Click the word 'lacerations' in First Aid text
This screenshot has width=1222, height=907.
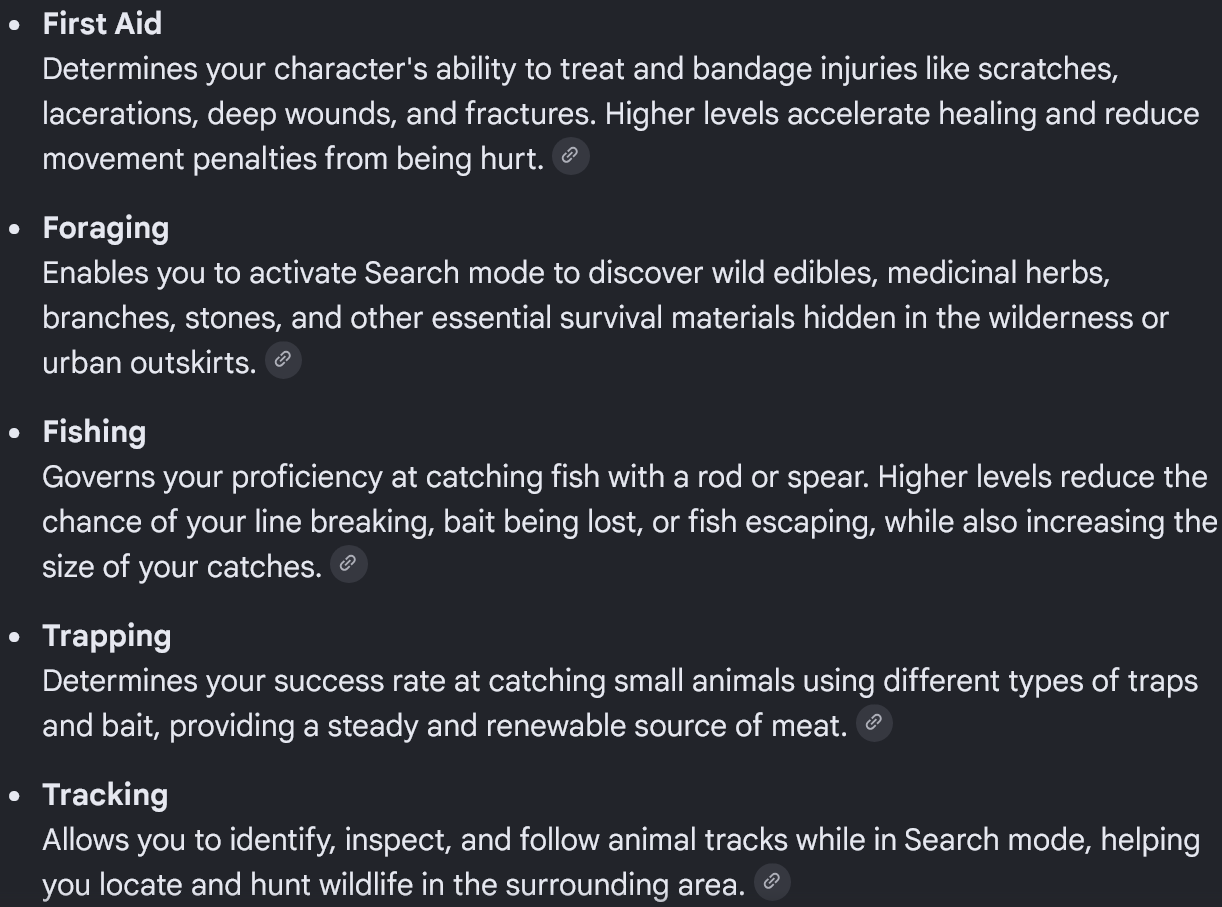tap(120, 114)
